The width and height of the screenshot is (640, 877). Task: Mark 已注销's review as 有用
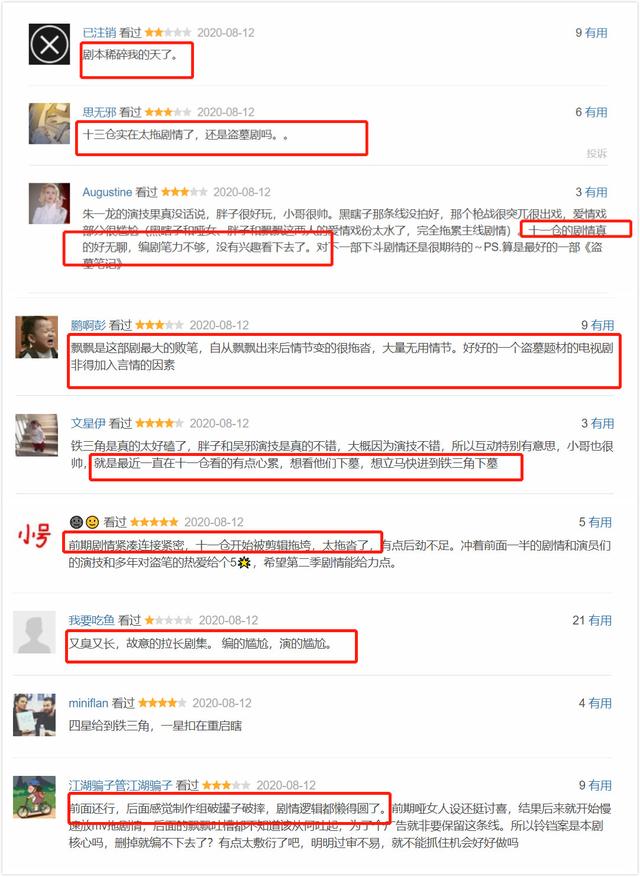tap(596, 33)
